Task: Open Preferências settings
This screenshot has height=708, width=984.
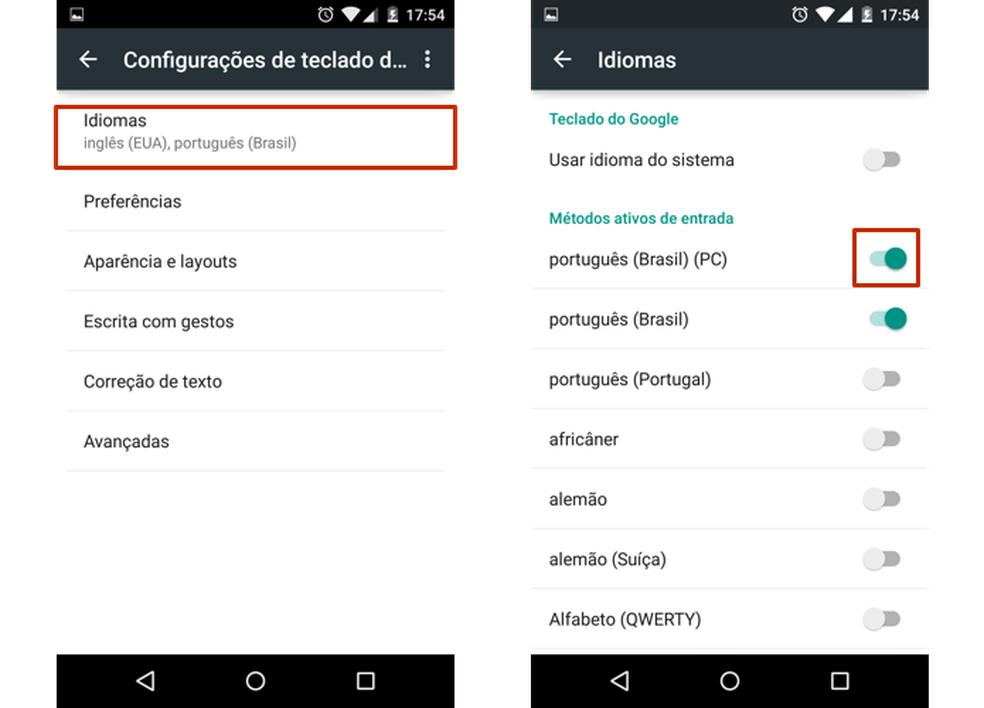Action: (255, 201)
